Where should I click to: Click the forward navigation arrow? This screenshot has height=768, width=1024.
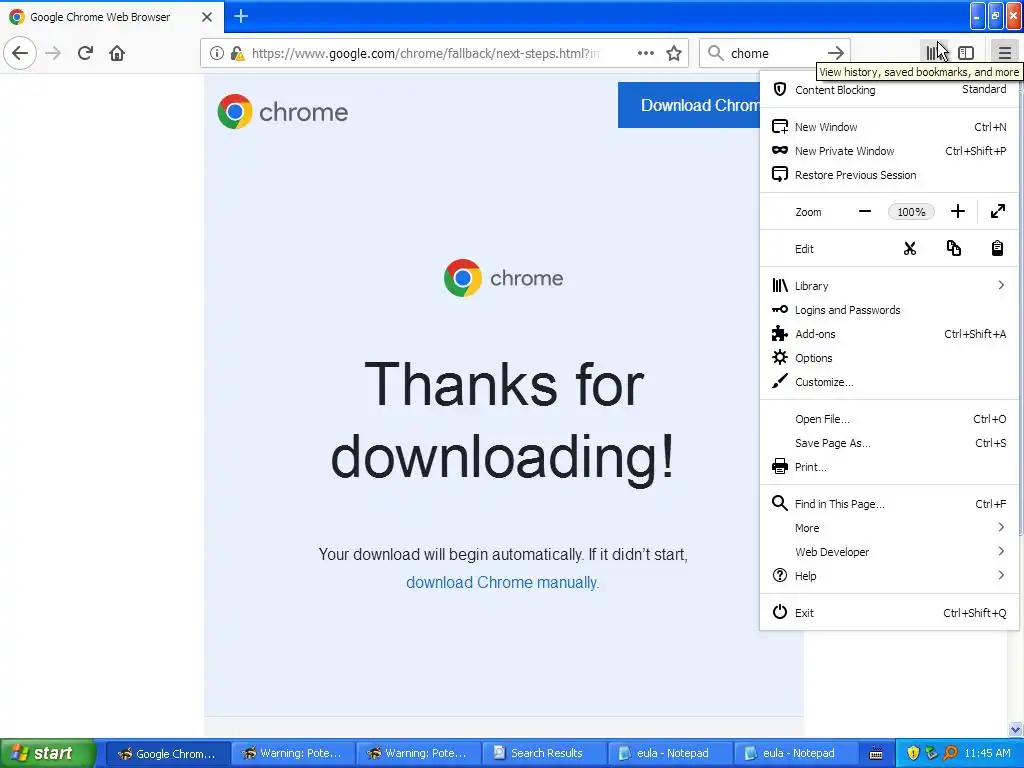[53, 53]
